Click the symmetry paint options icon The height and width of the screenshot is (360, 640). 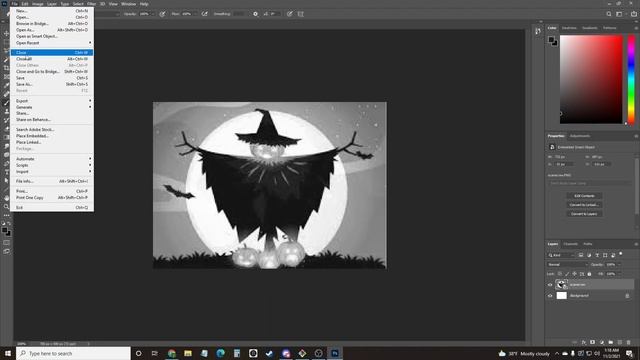point(301,14)
